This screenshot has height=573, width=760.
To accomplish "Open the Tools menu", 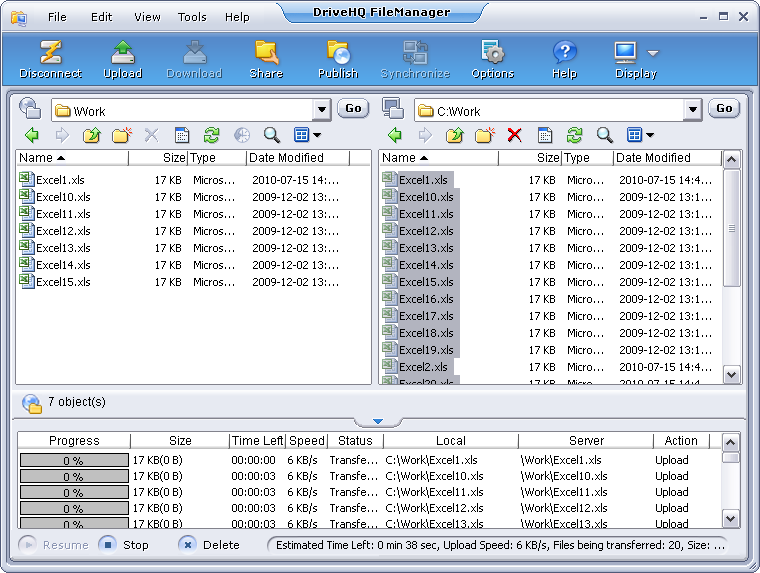I will pyautogui.click(x=192, y=17).
